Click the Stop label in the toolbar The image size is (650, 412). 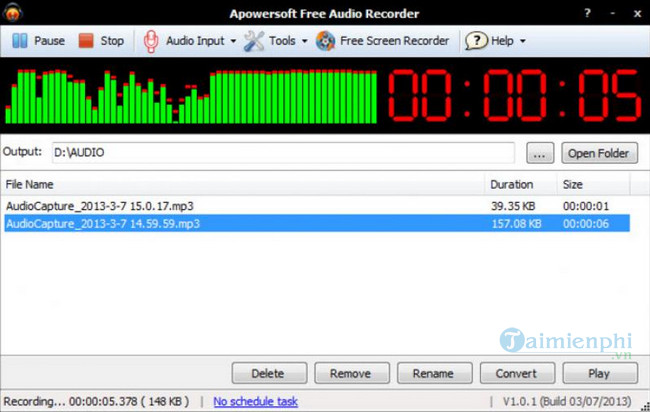tap(112, 41)
